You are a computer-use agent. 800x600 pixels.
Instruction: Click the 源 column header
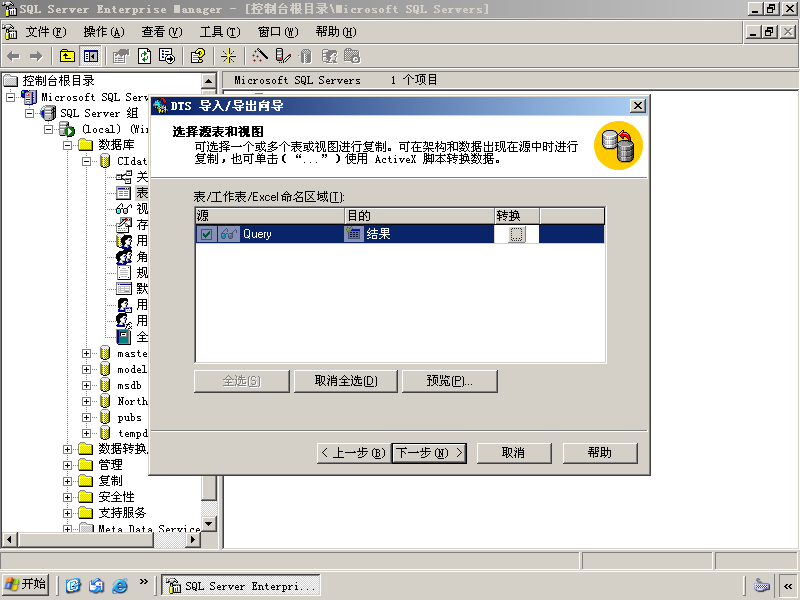270,216
